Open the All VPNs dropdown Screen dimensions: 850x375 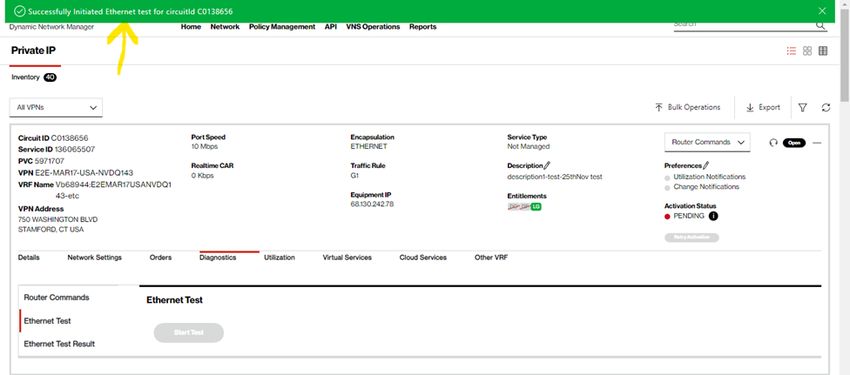(56, 107)
